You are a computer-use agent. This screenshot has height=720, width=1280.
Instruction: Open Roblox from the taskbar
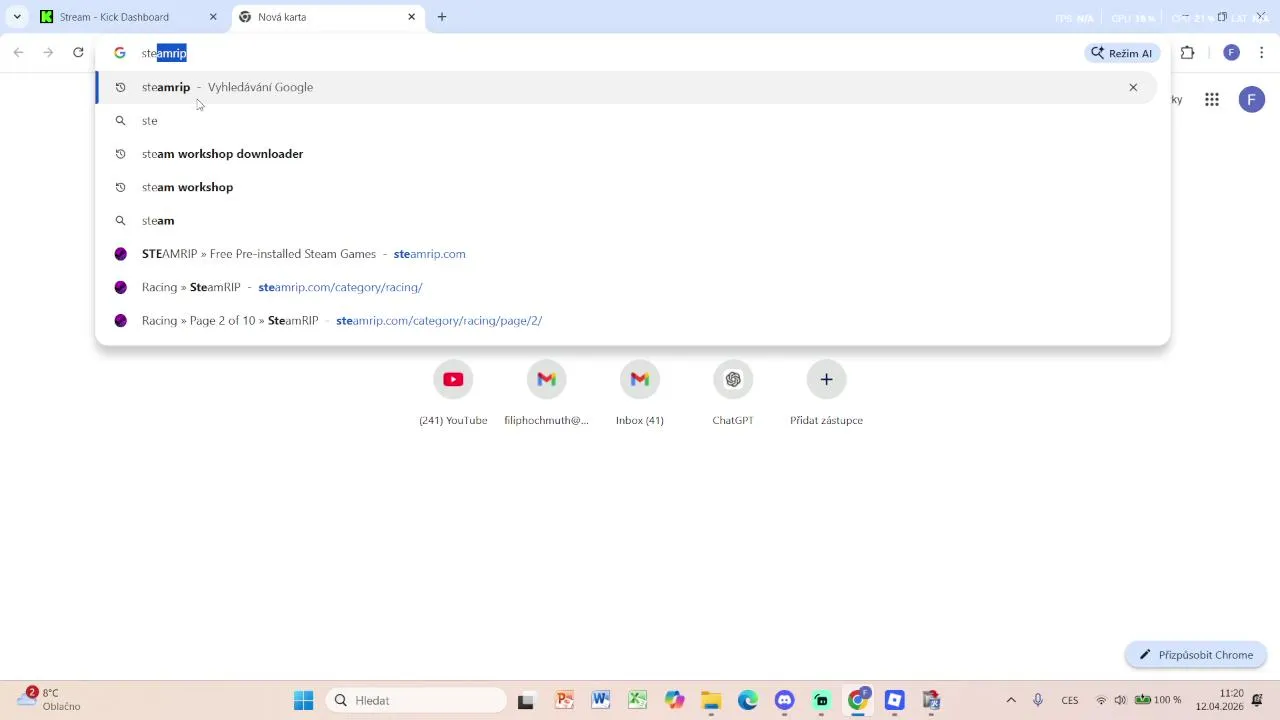(x=895, y=700)
